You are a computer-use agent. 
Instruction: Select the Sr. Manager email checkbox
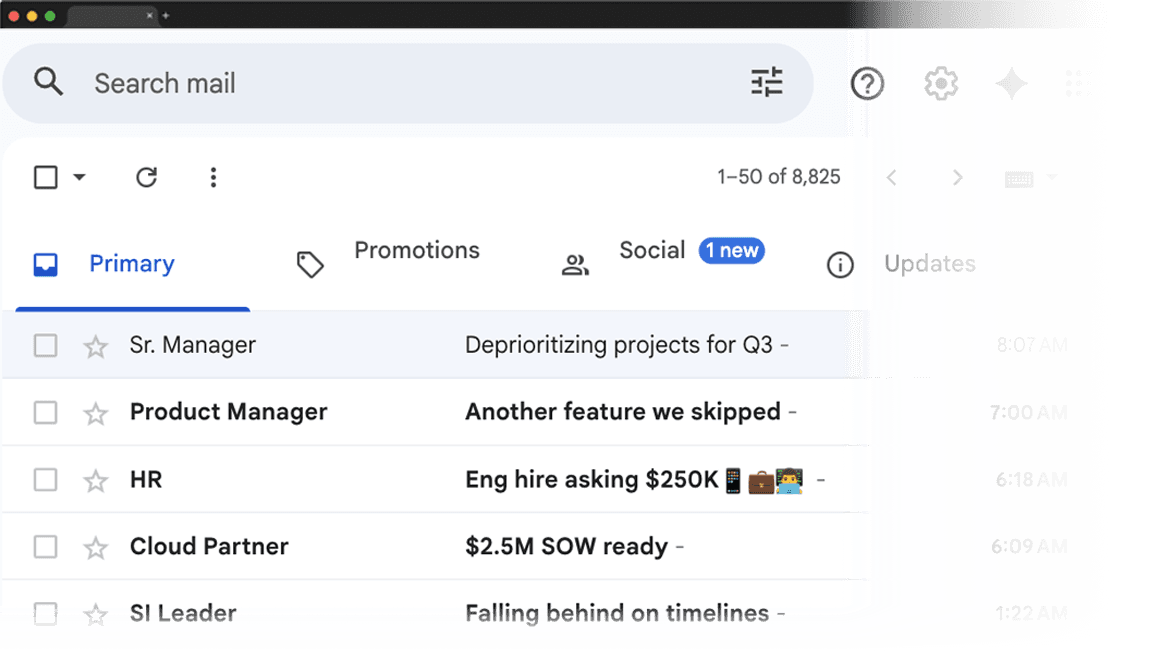46,345
